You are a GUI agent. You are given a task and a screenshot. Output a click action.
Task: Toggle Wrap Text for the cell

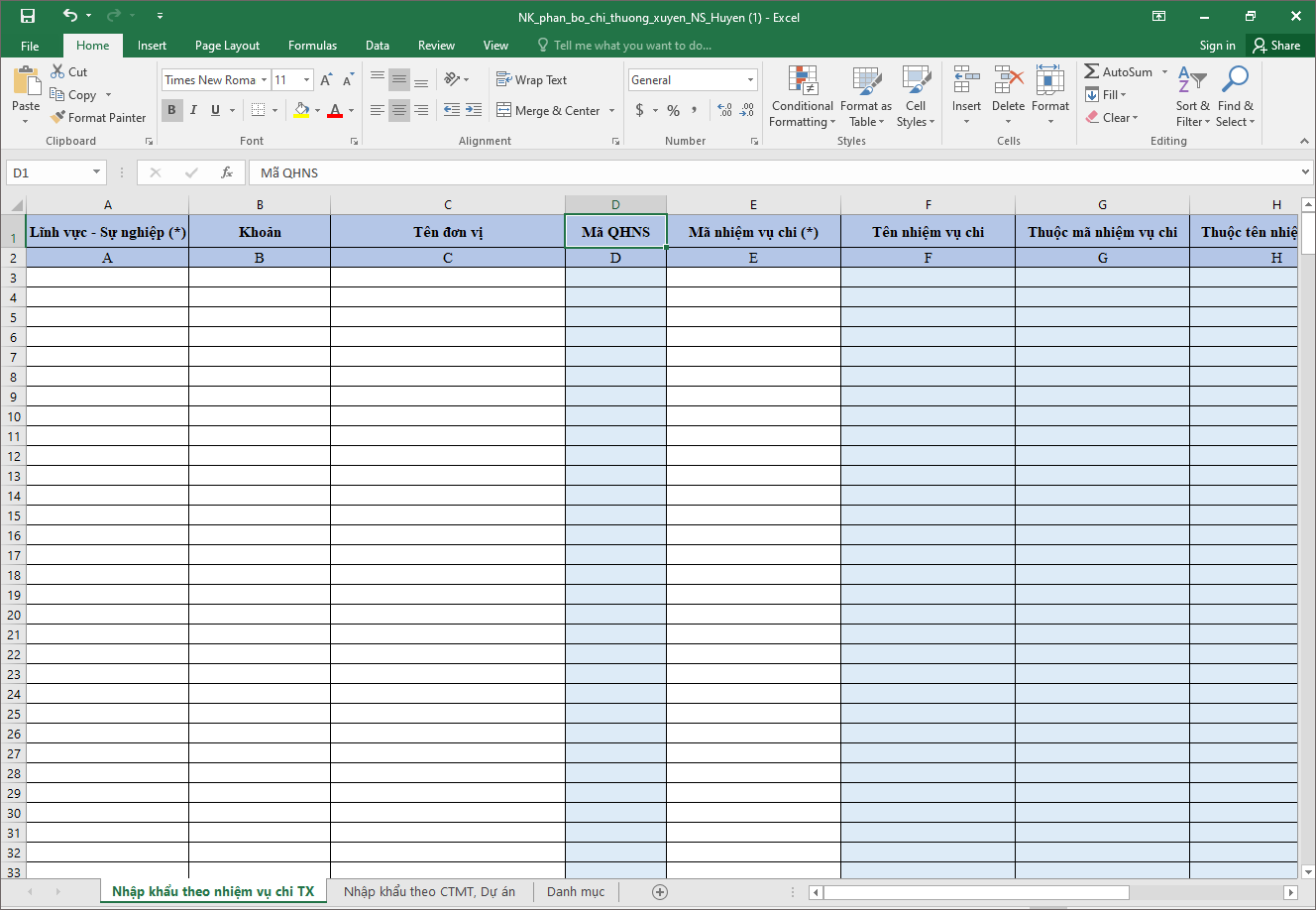tap(531, 80)
